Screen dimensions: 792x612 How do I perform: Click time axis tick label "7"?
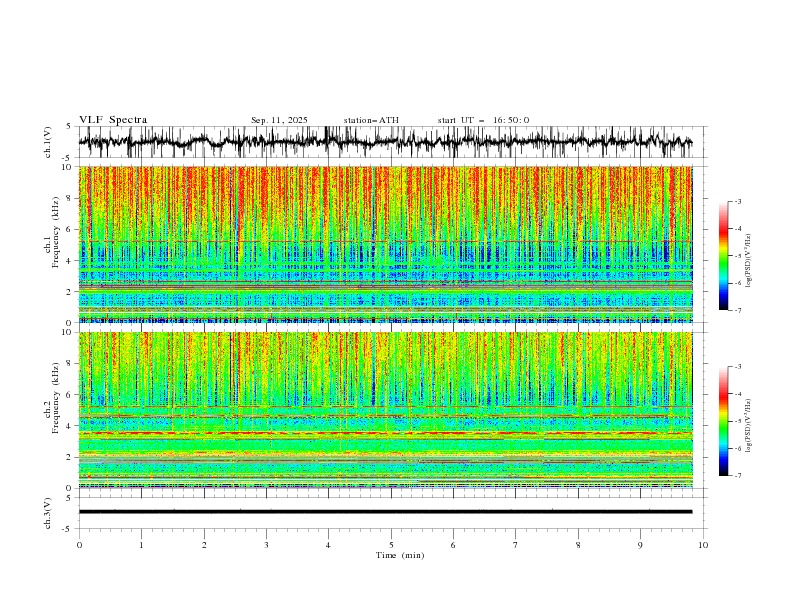pos(516,545)
